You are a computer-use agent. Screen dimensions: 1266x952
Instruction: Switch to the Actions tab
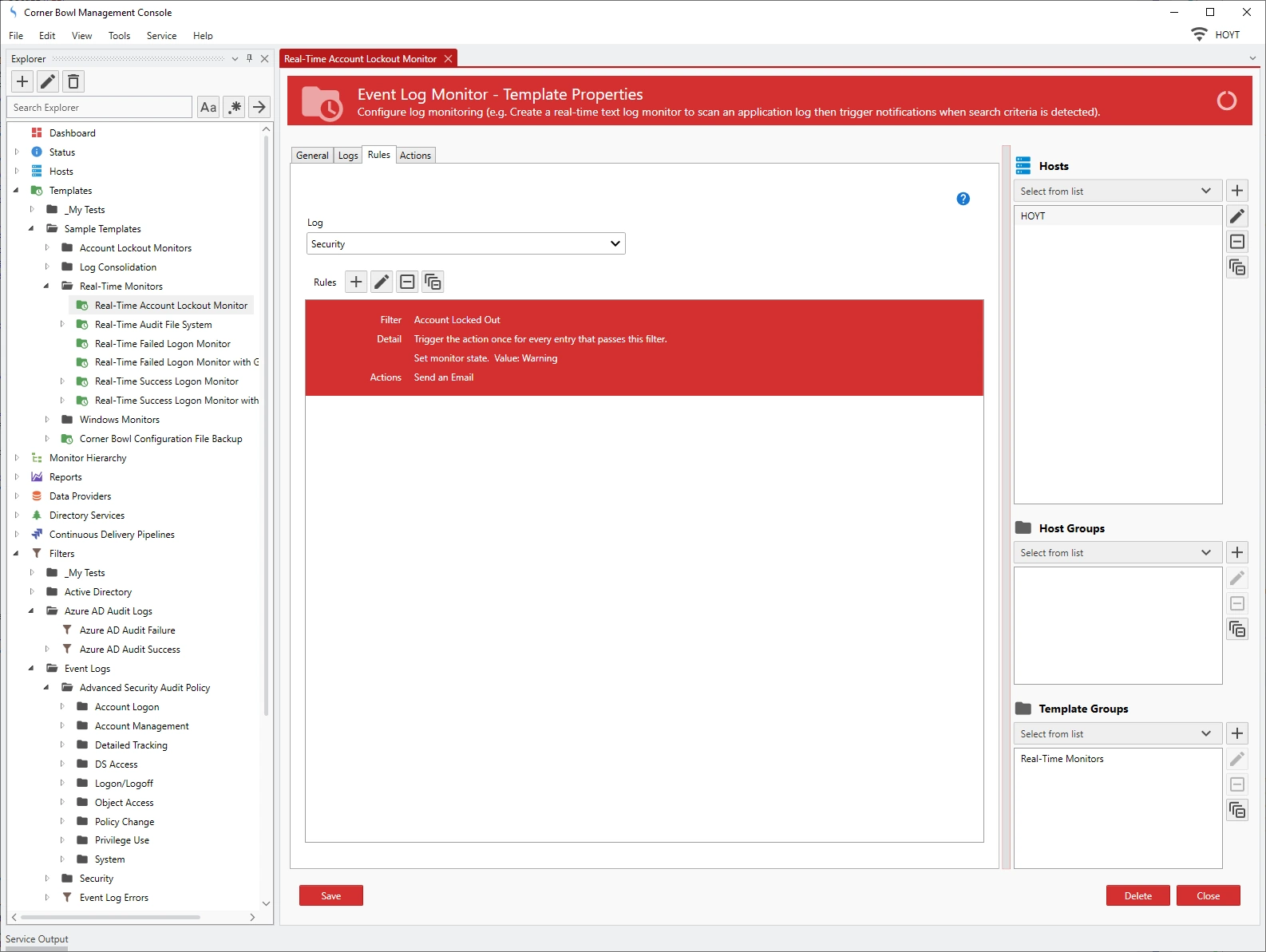(x=415, y=156)
